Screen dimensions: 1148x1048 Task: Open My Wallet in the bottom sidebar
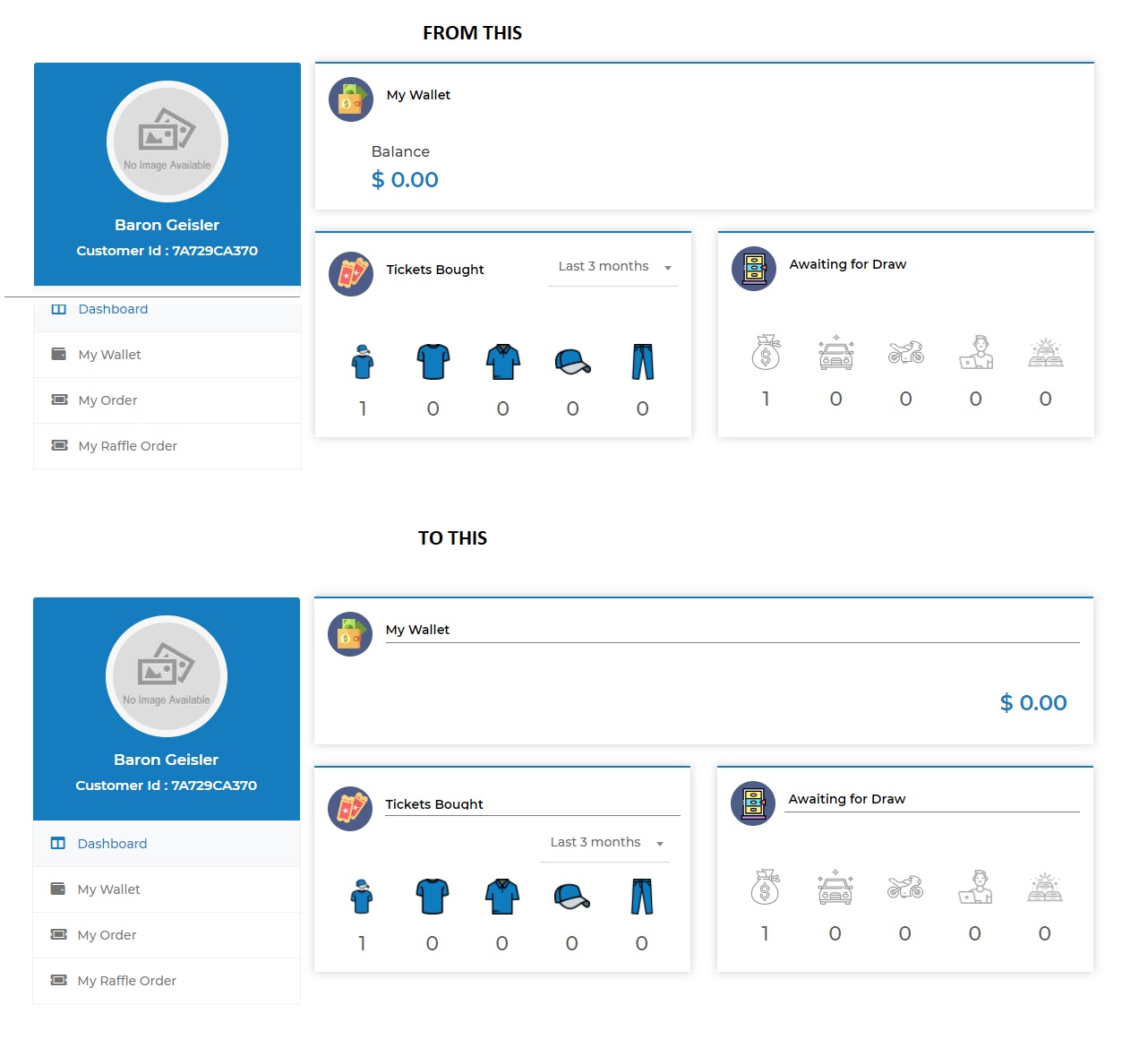pyautogui.click(x=167, y=889)
